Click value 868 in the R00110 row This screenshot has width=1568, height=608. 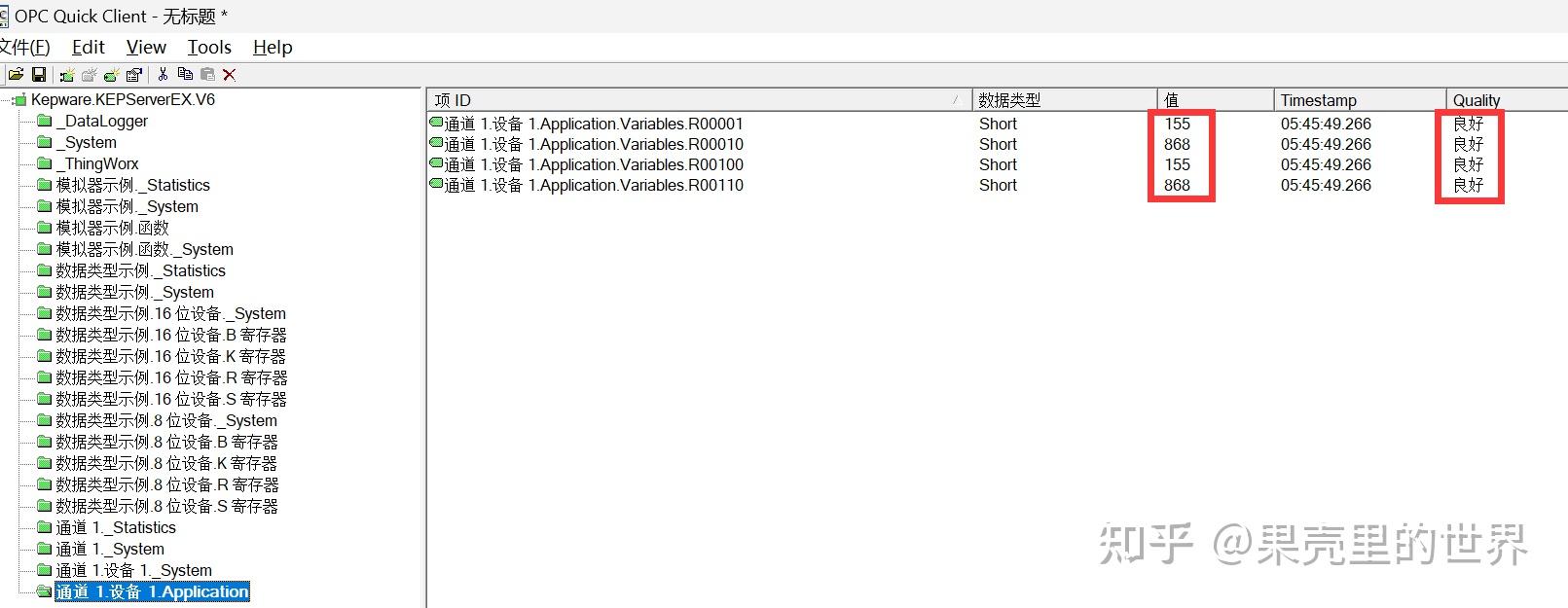point(1178,185)
